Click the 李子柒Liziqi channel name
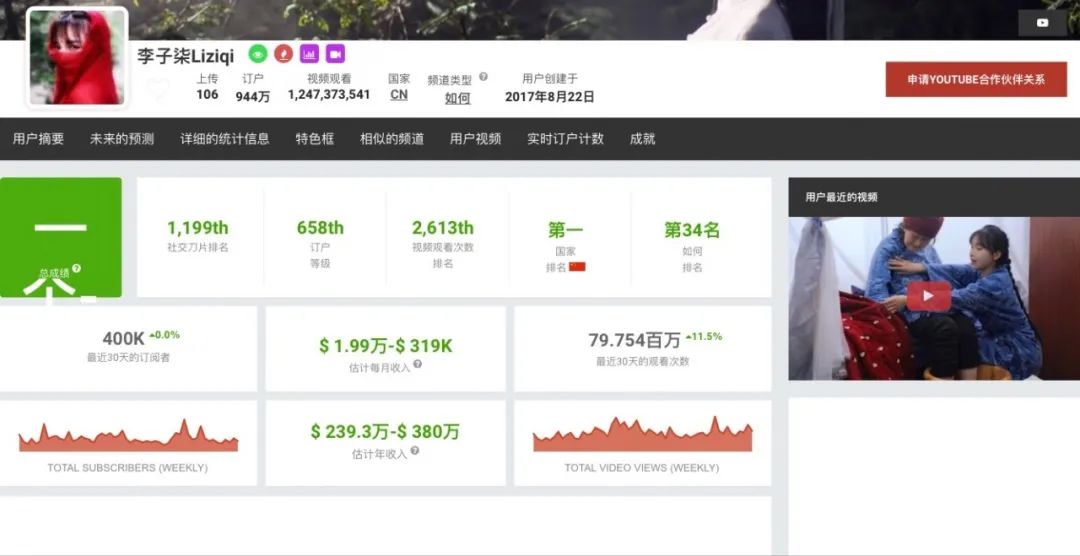This screenshot has width=1080, height=556. pyautogui.click(x=185, y=56)
